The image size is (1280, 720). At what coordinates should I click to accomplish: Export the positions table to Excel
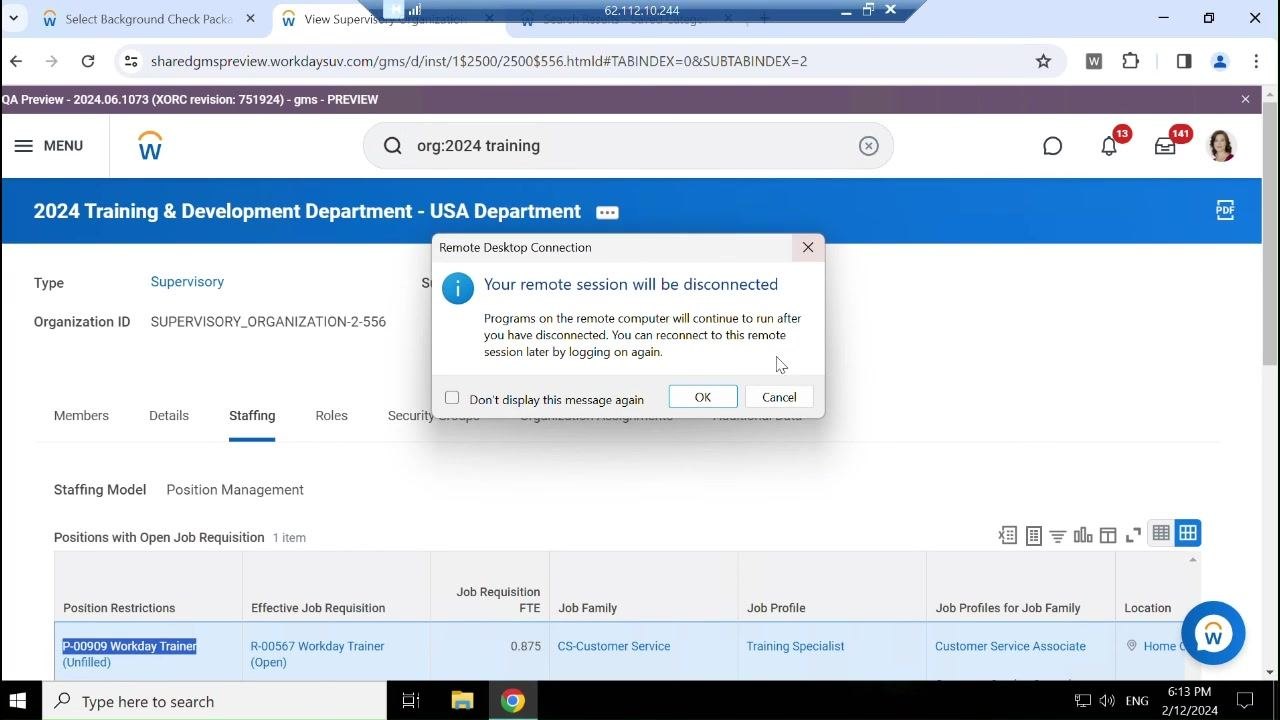1007,535
